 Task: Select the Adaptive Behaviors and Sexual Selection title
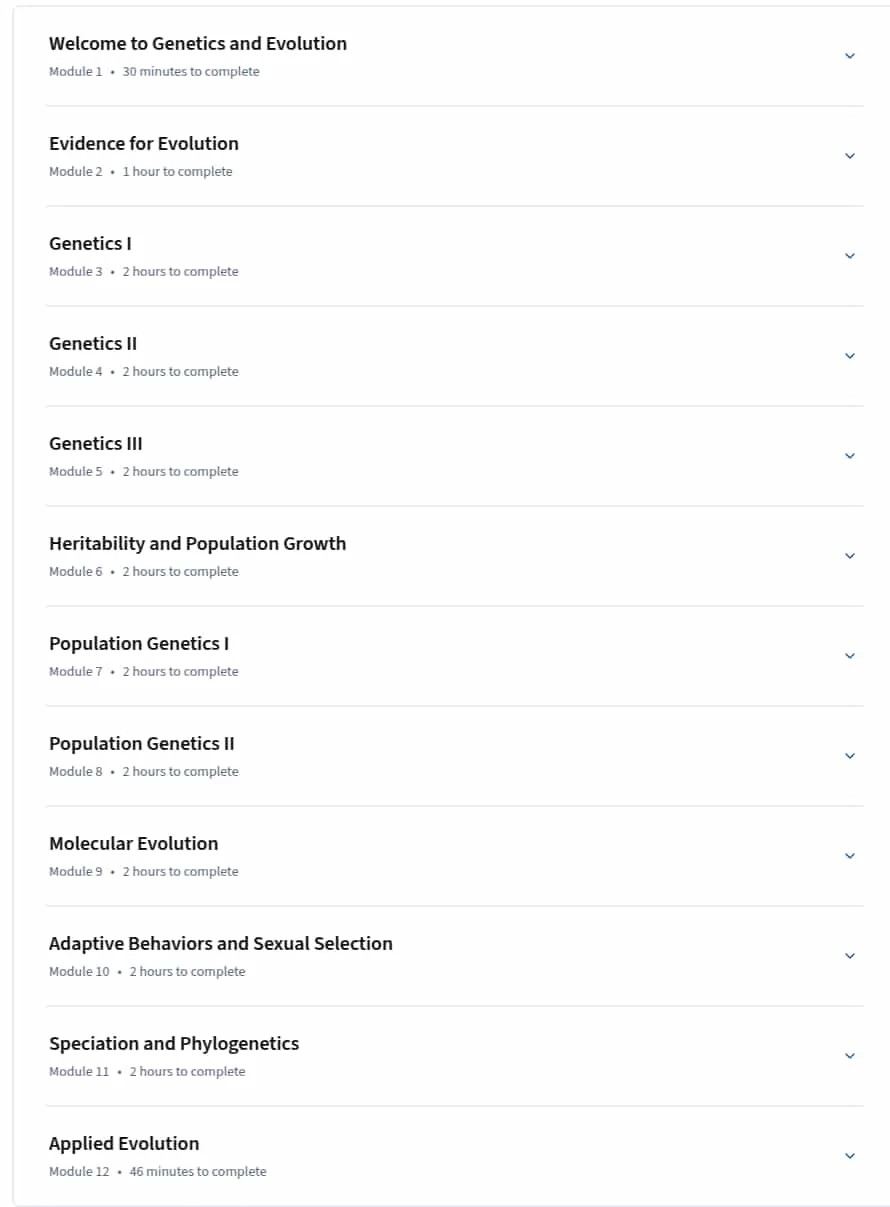221,944
